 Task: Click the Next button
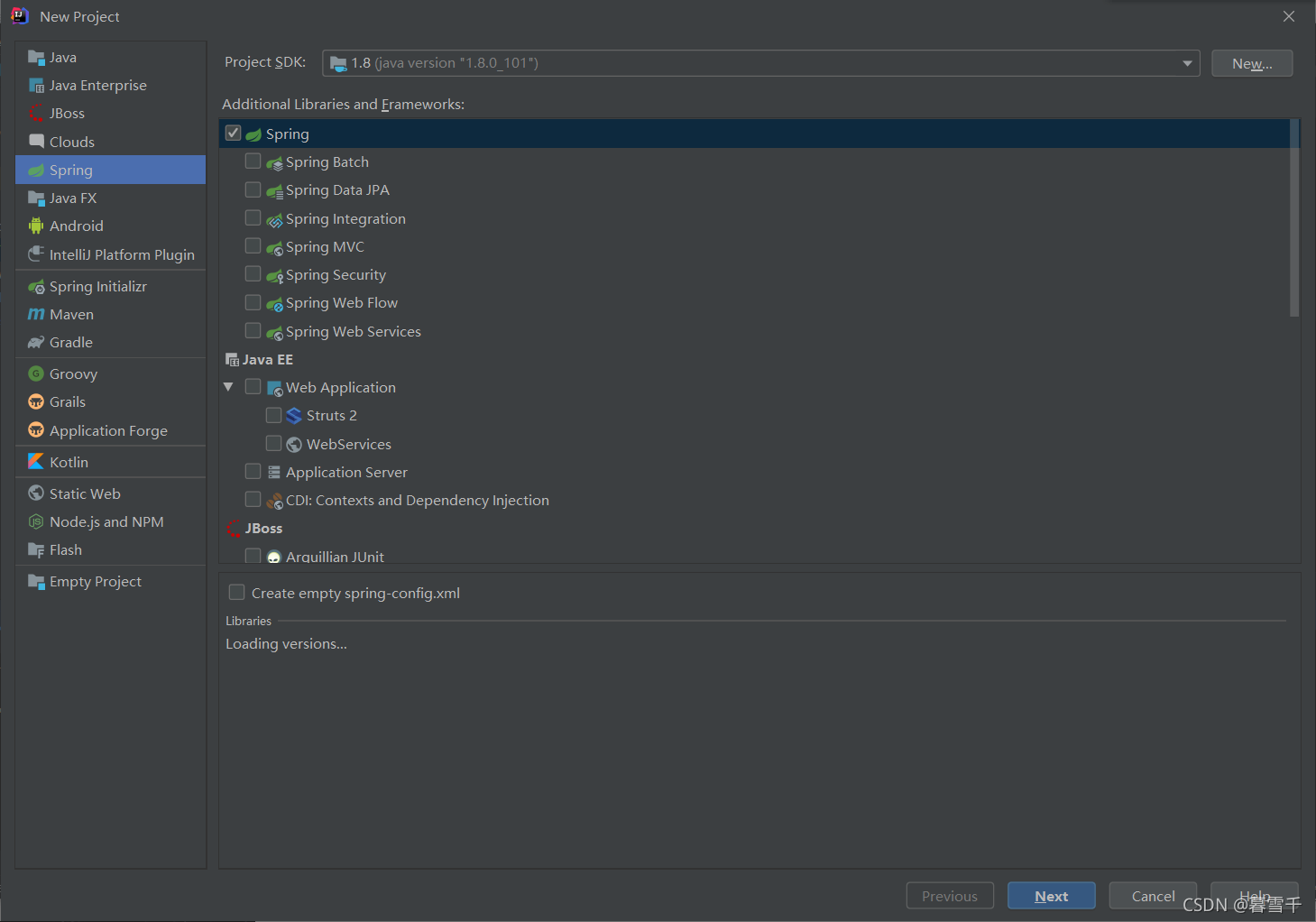click(x=1052, y=896)
